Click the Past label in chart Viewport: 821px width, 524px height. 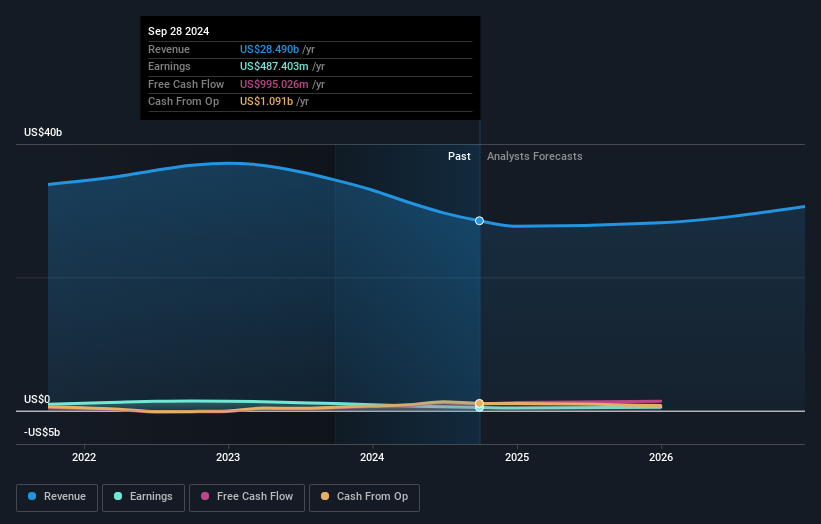click(459, 156)
